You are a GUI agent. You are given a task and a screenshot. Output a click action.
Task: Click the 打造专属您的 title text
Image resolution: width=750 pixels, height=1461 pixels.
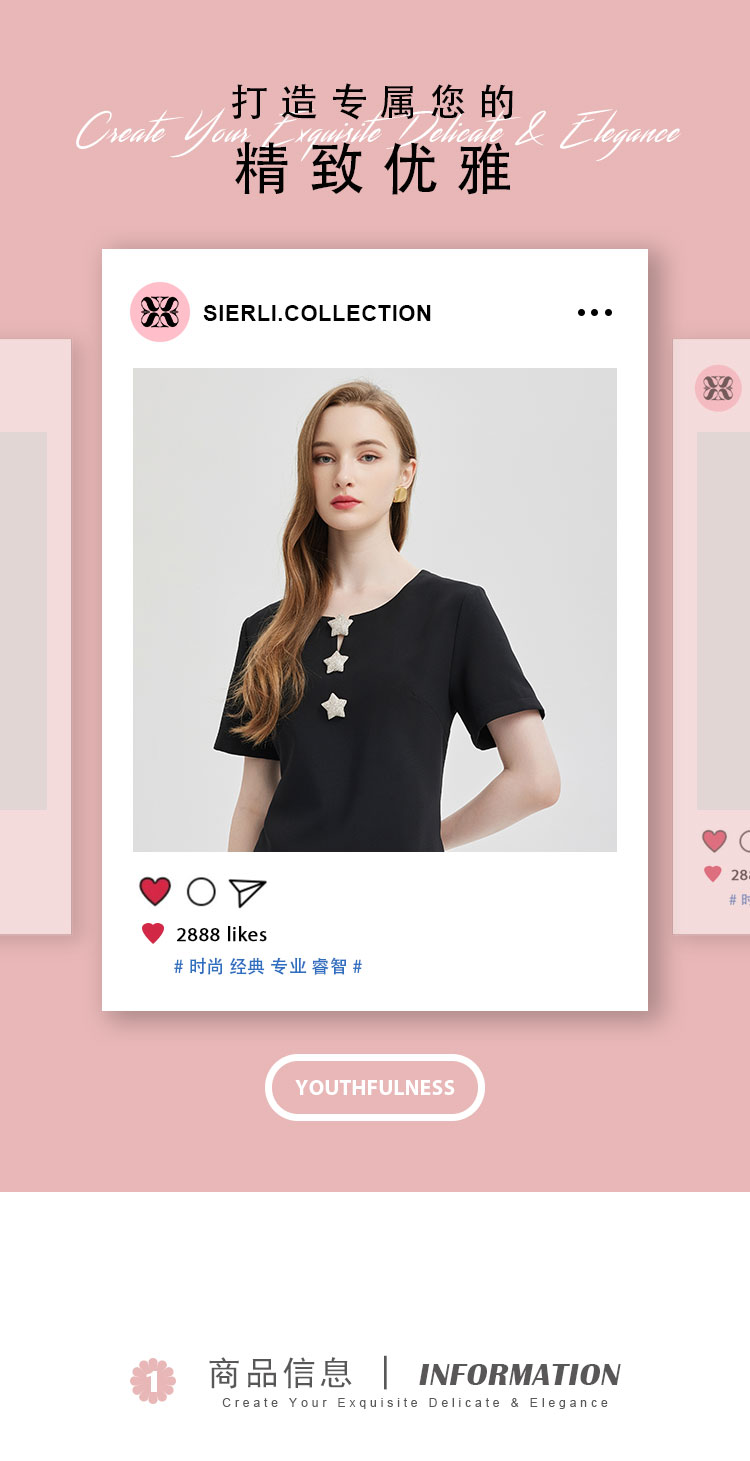374,102
